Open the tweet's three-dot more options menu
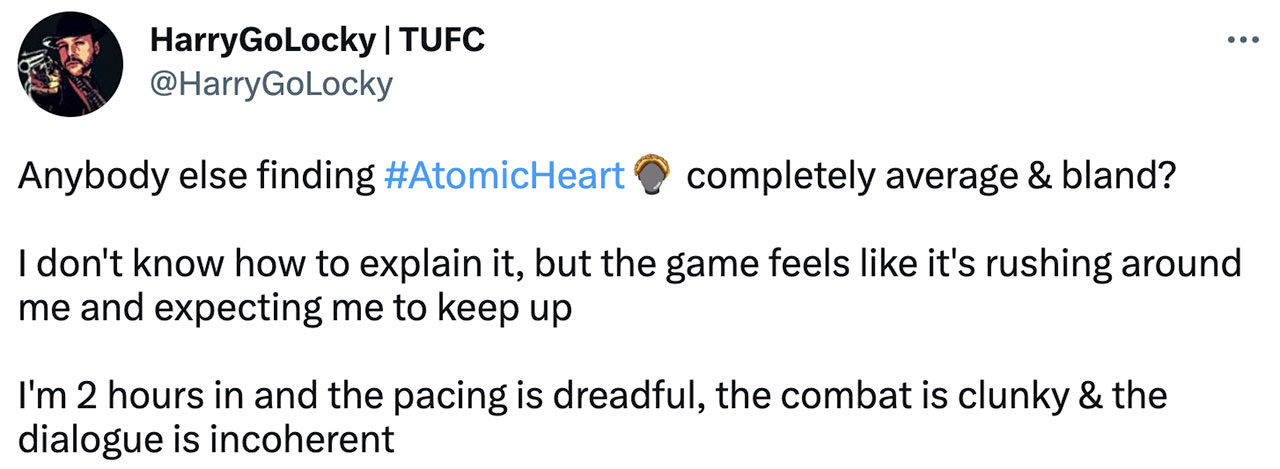Viewport: 1280px width, 469px height. [x=1243, y=41]
